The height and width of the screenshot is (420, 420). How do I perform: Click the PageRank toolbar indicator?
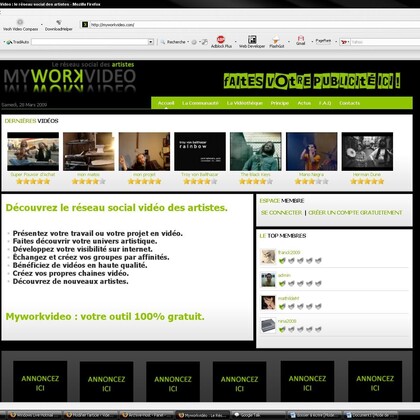click(323, 41)
